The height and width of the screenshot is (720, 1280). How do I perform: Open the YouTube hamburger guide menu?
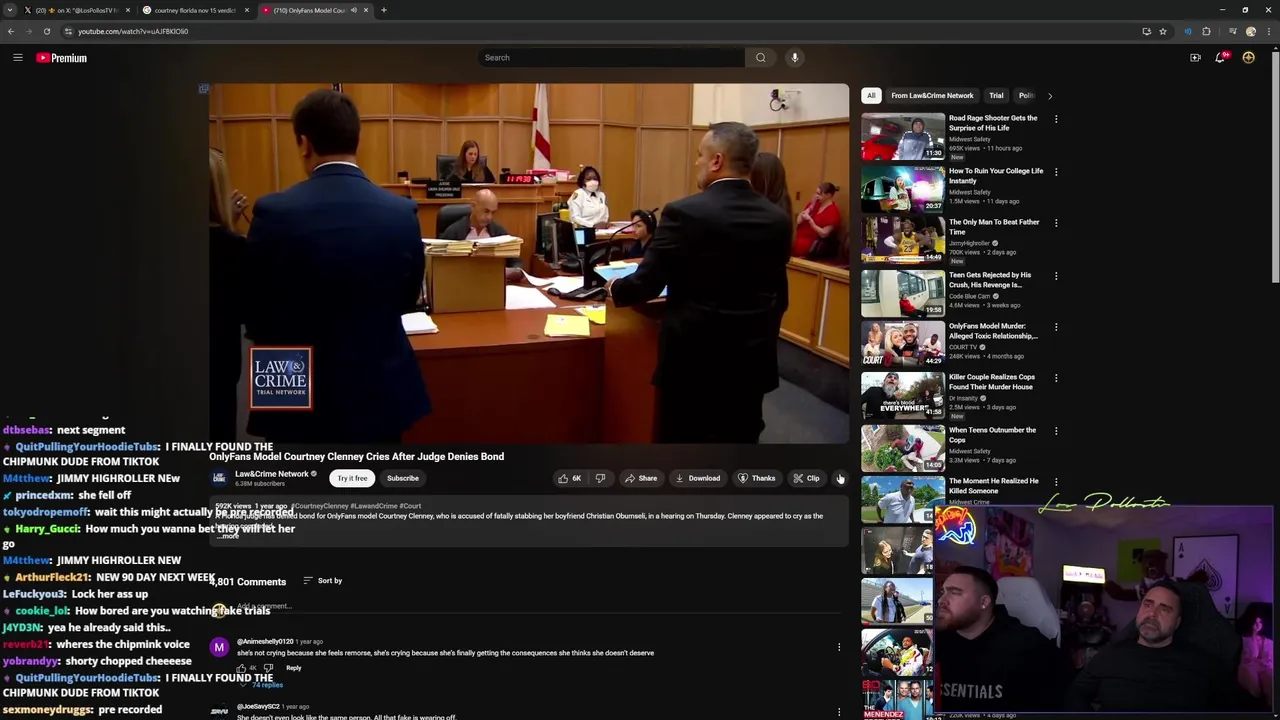[17, 58]
